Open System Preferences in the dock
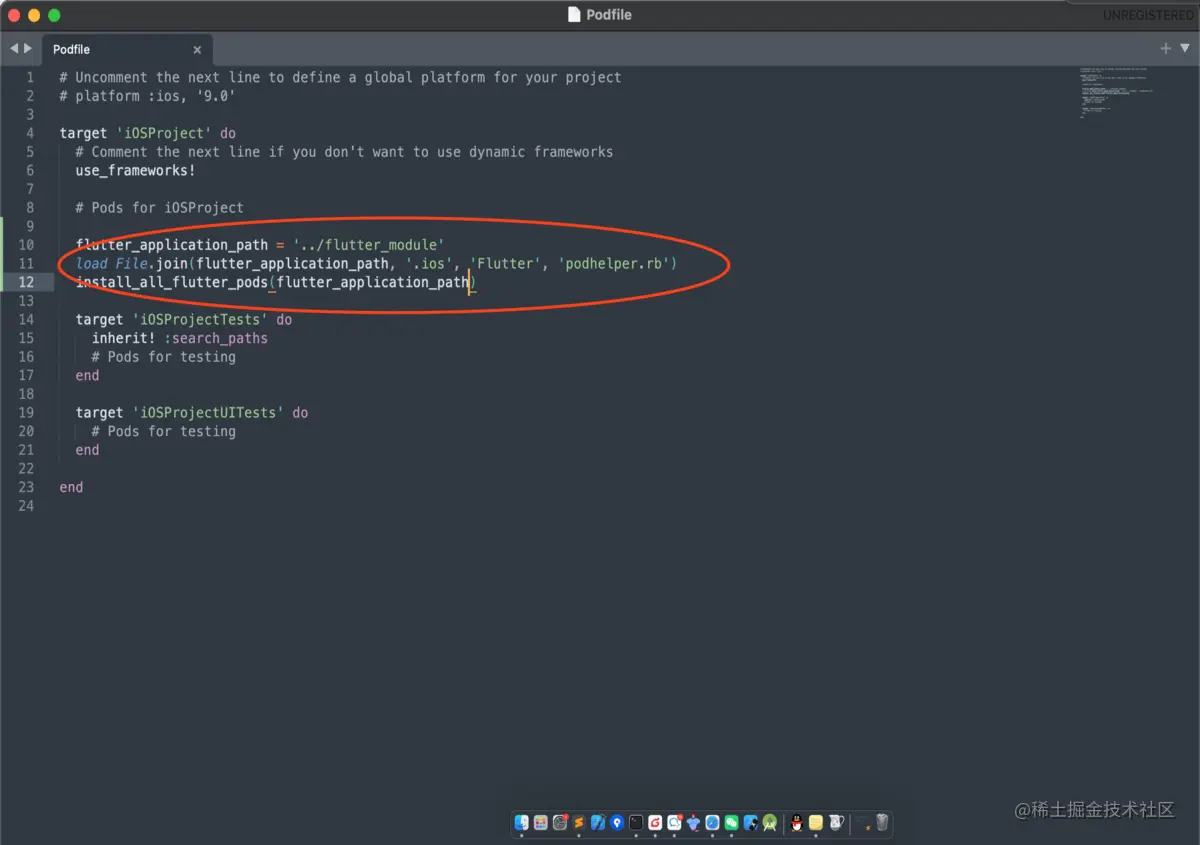The width and height of the screenshot is (1200, 845). [x=560, y=823]
